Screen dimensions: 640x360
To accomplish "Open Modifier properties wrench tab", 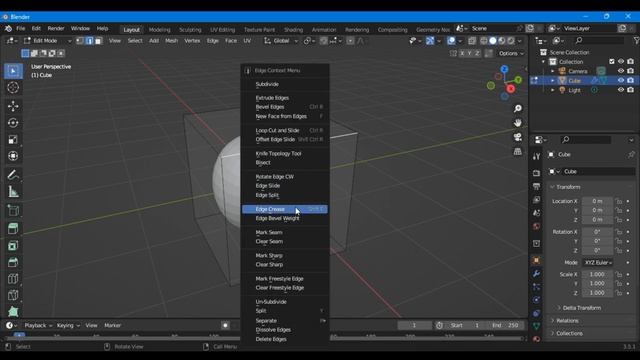I will [536, 273].
